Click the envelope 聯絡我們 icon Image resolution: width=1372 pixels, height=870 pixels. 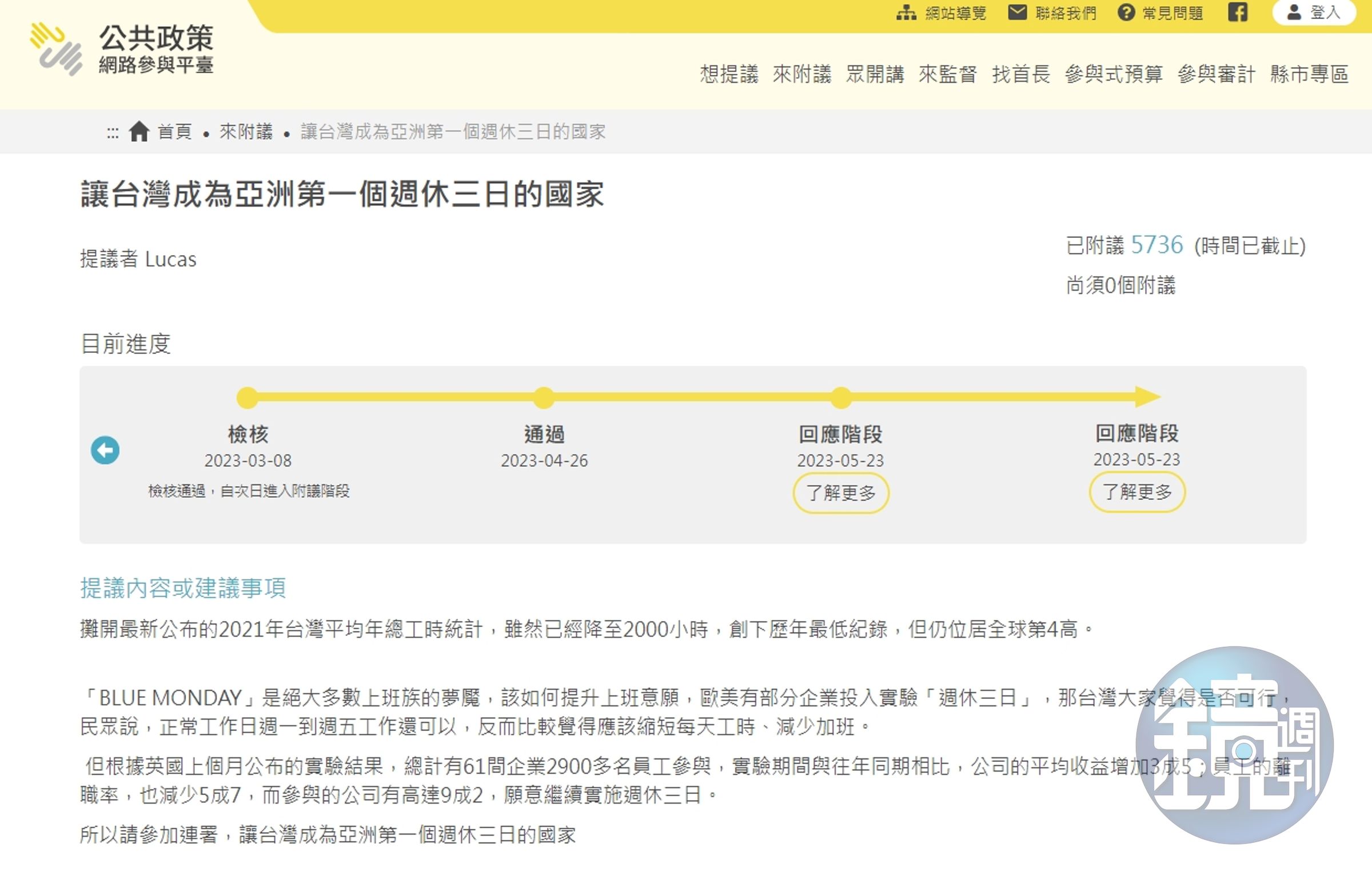pos(1018,12)
